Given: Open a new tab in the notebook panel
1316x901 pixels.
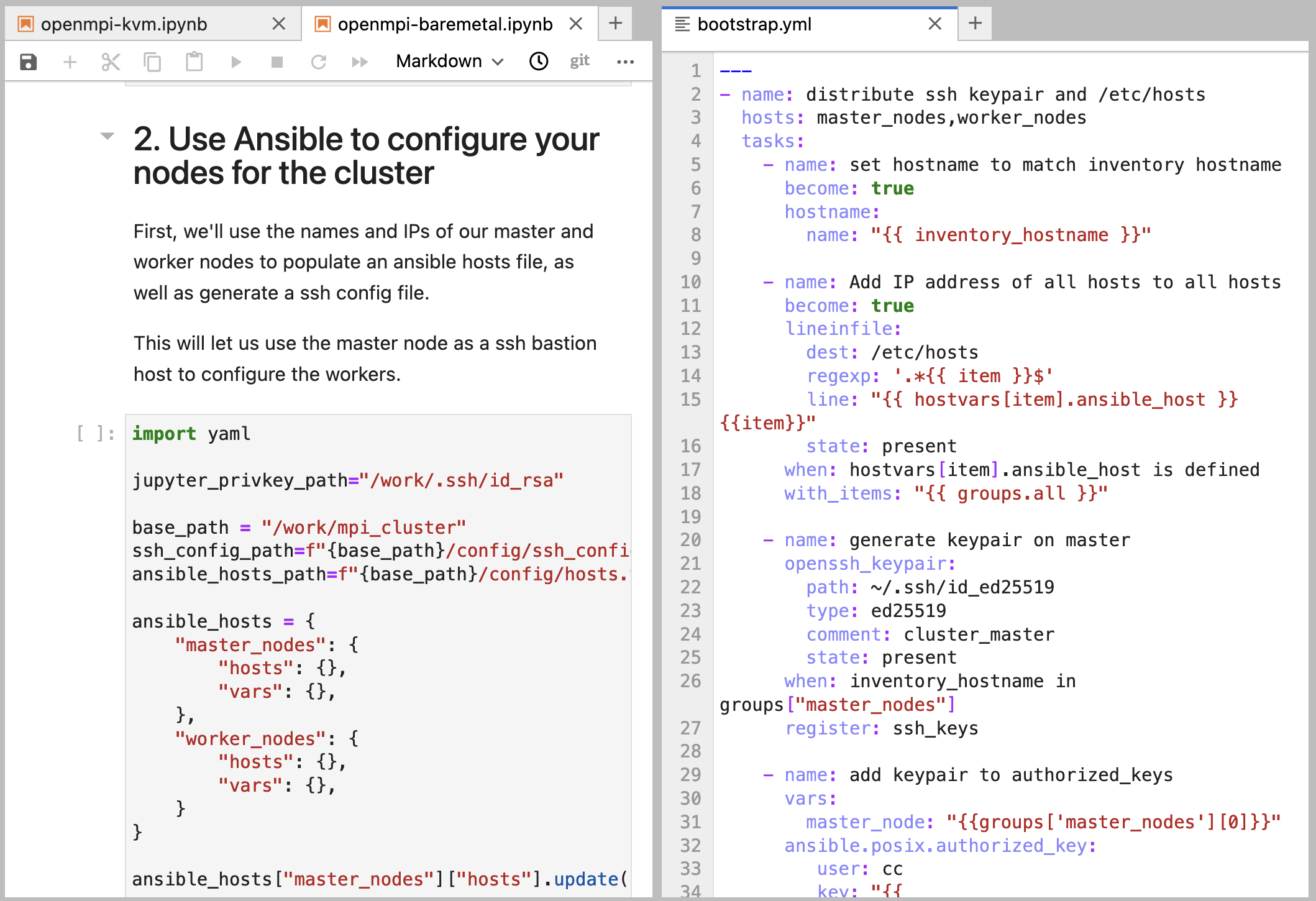Looking at the screenshot, I should (615, 24).
